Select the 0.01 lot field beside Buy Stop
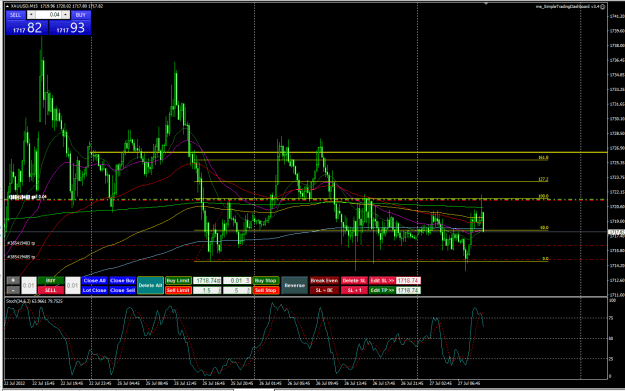625x391 pixels. point(237,281)
